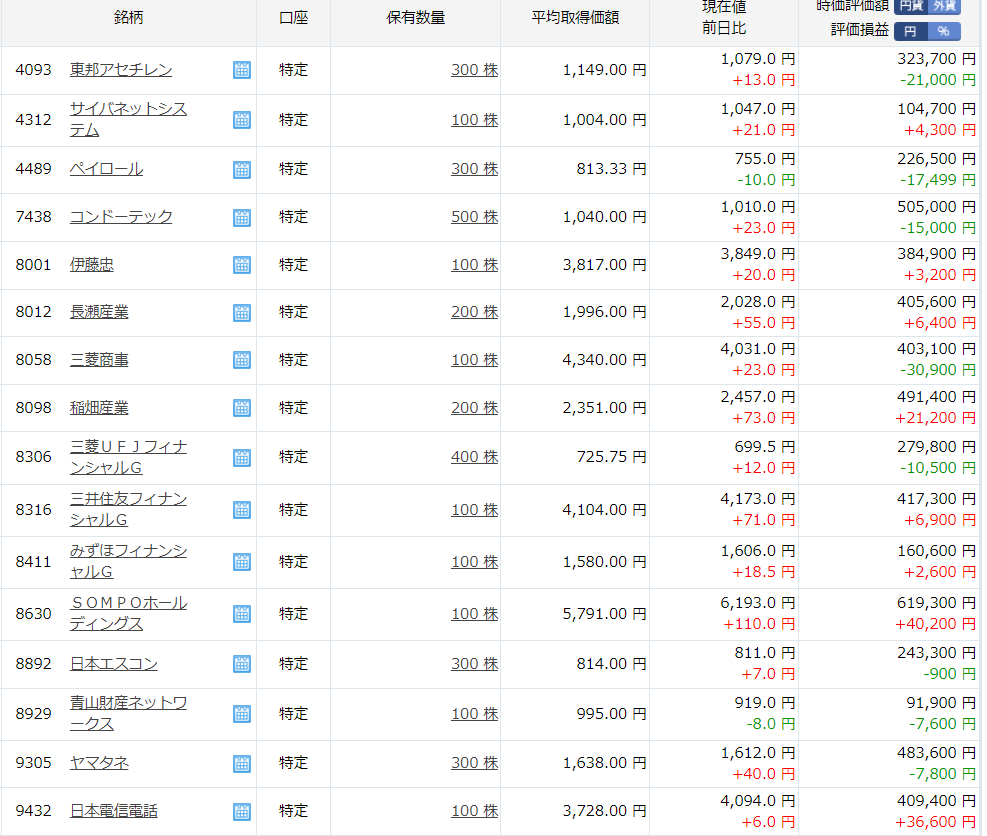Click 100 株 quantity for SOMPOホールディングス
Screen dimensions: 987x836
pos(475,613)
